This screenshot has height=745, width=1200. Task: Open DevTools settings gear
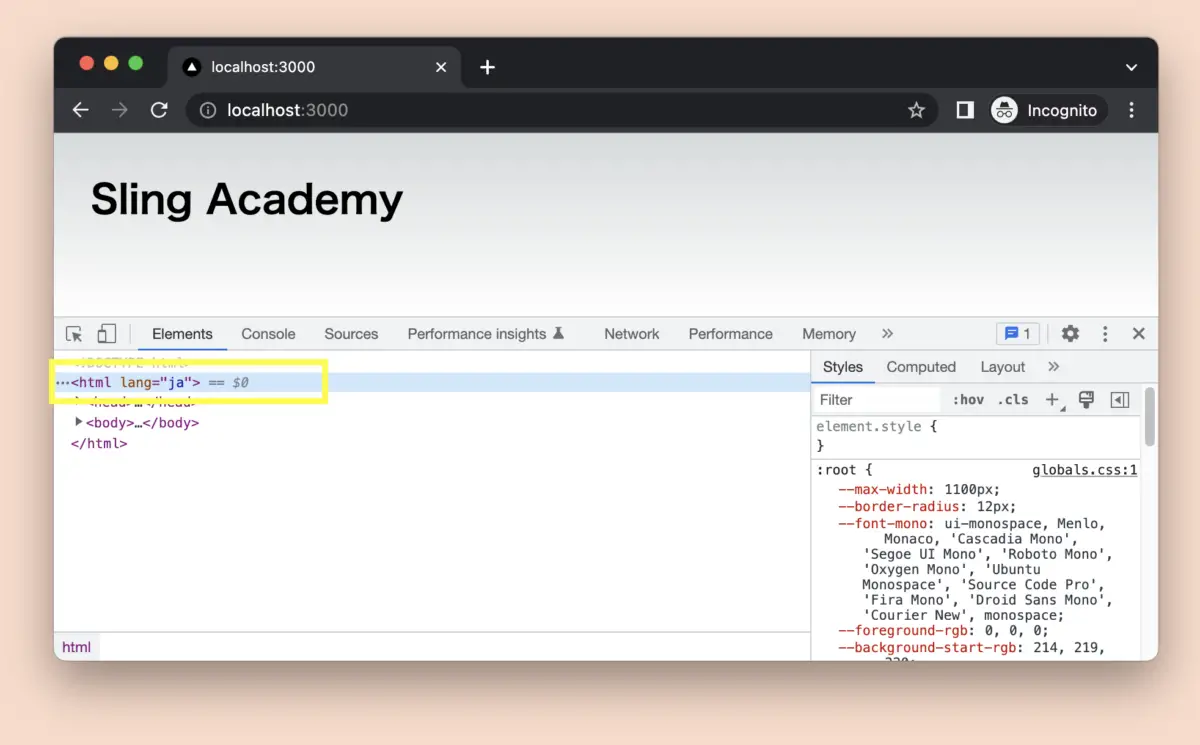pos(1070,334)
